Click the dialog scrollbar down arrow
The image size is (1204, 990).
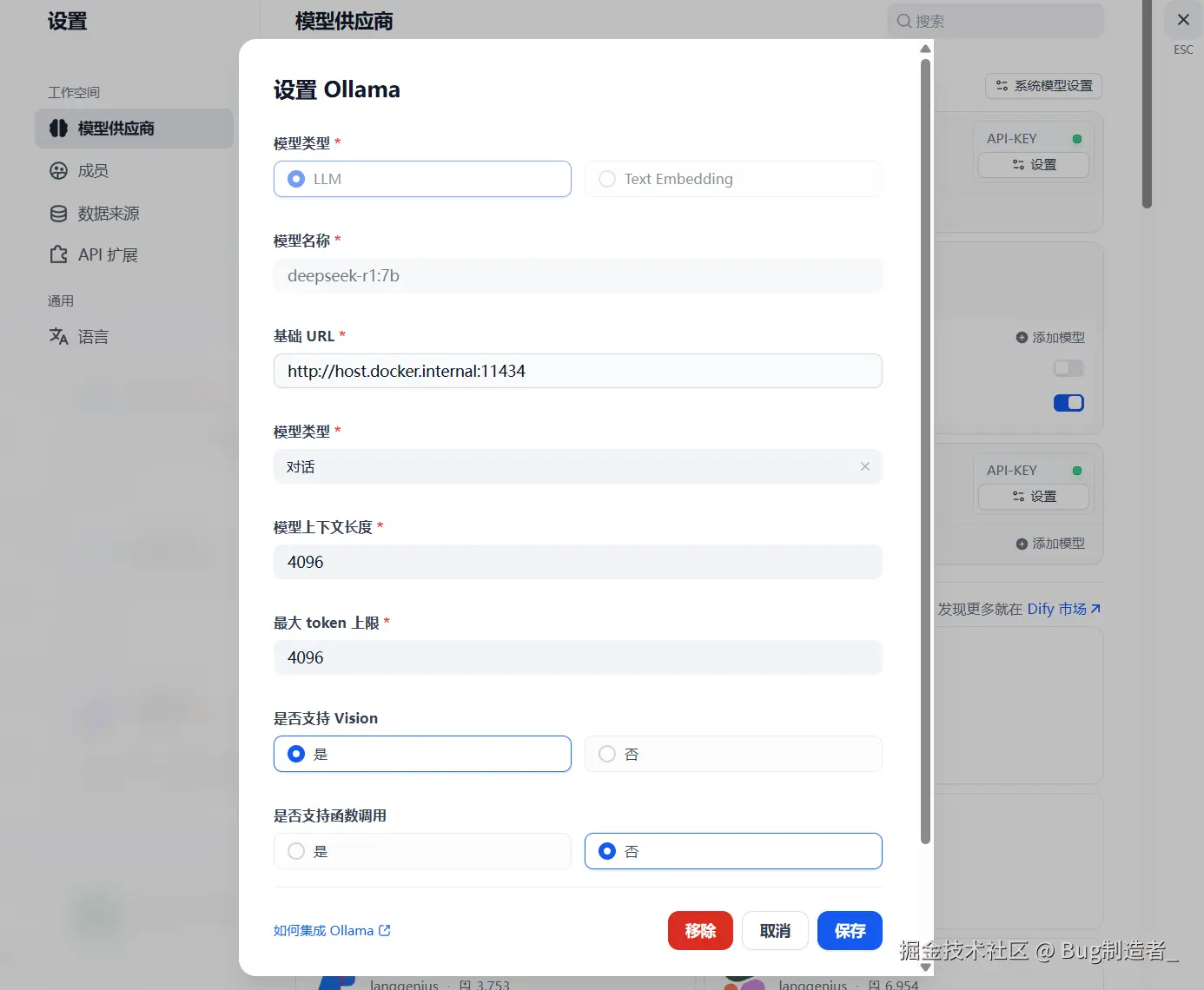tap(924, 967)
